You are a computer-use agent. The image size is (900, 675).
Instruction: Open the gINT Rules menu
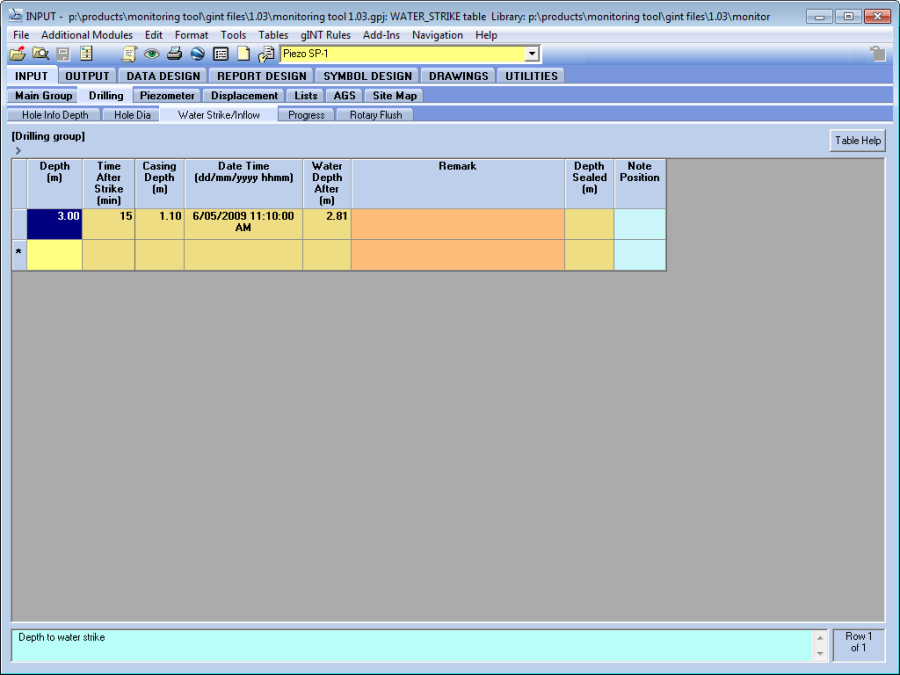[x=325, y=35]
